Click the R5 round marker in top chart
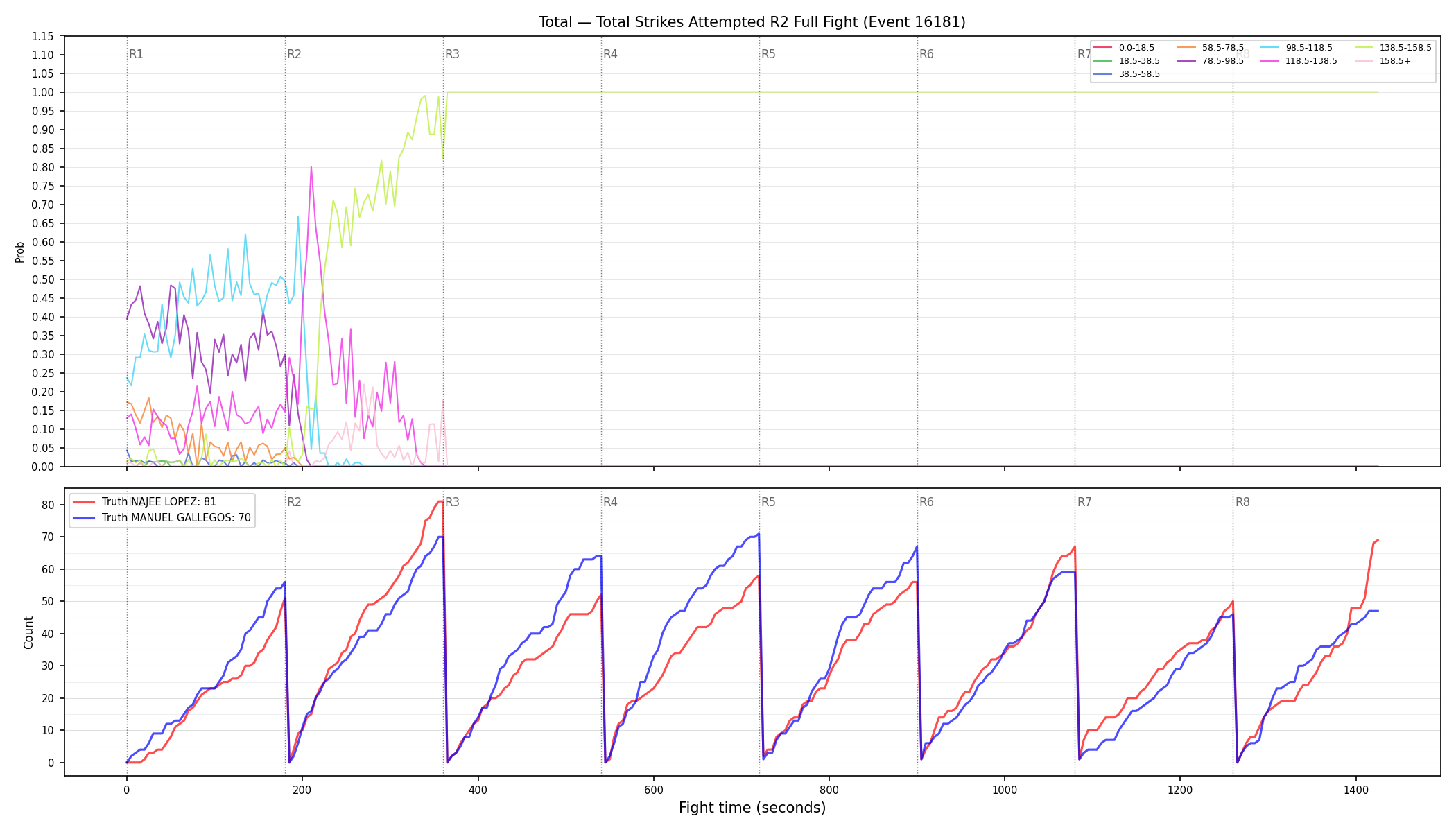Viewport: 1456px width, 832px height. click(x=768, y=54)
